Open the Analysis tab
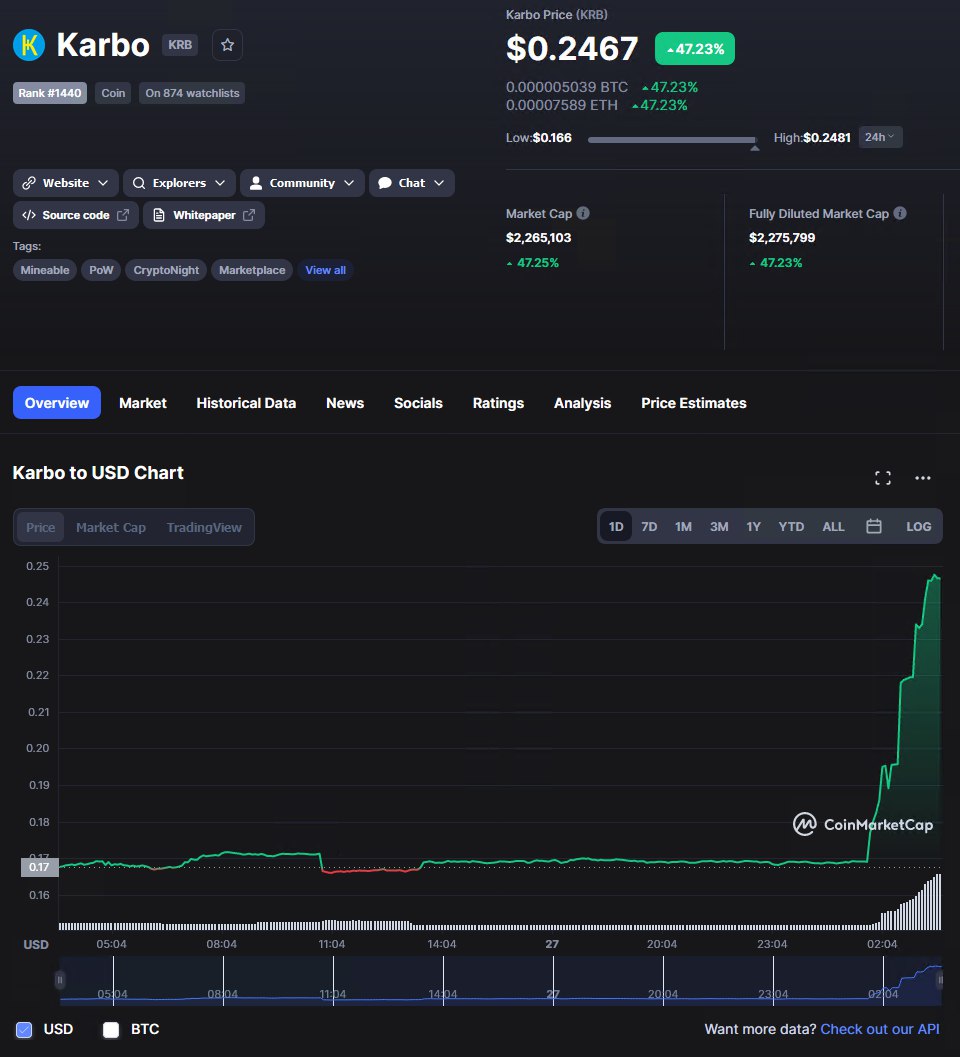Screen dimensions: 960x1057 tap(582, 402)
